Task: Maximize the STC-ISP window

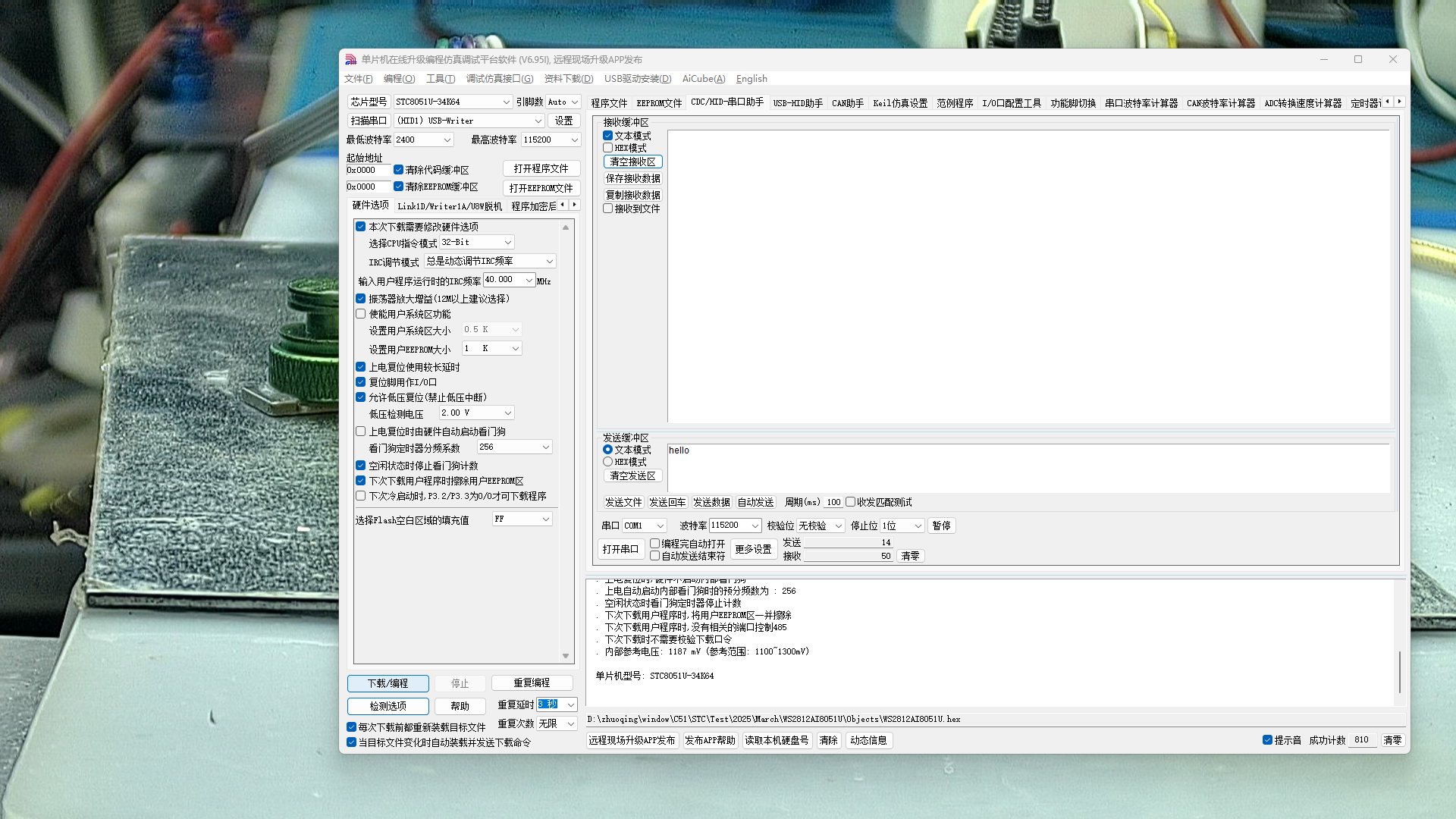Action: point(1358,59)
